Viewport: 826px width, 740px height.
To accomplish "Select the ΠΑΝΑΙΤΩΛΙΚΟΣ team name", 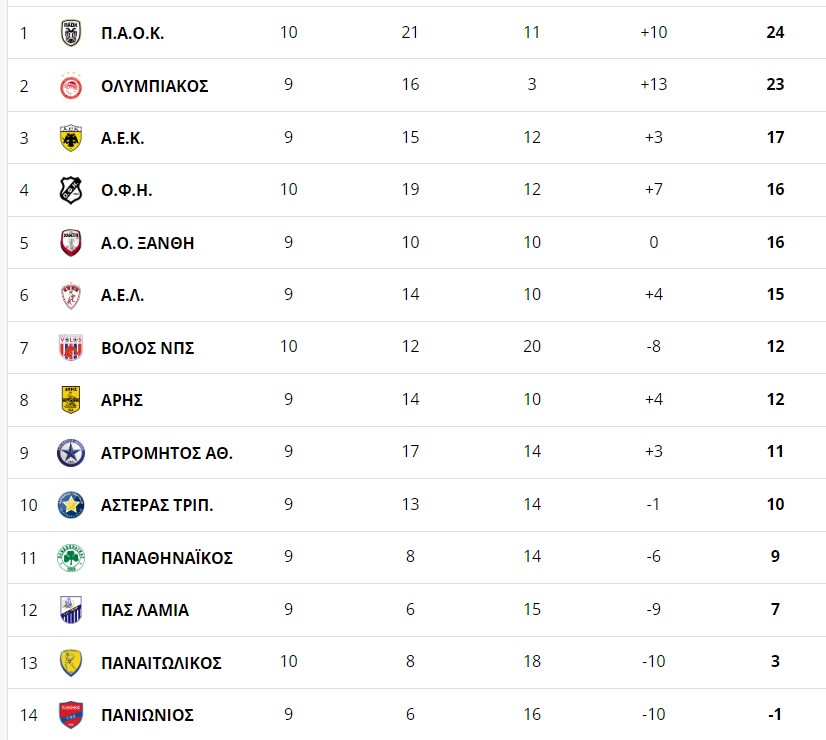I will tap(161, 663).
